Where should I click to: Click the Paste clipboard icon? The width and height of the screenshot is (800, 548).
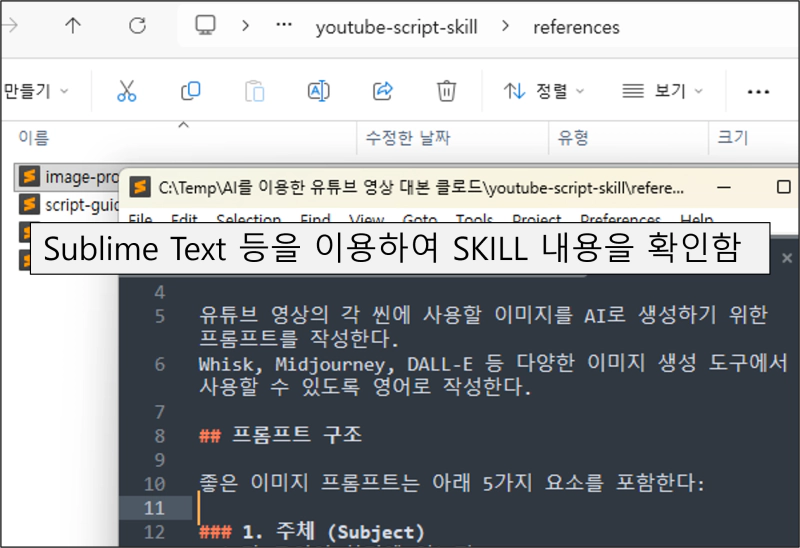[x=255, y=91]
